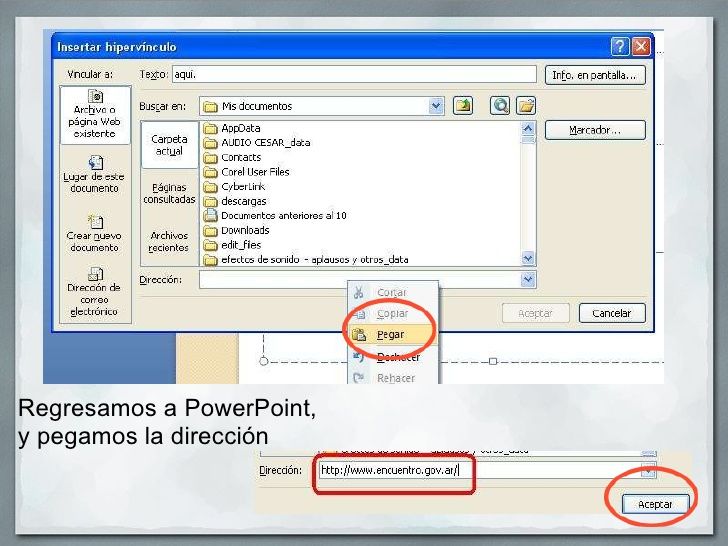Open the browse the Web icon

click(500, 106)
